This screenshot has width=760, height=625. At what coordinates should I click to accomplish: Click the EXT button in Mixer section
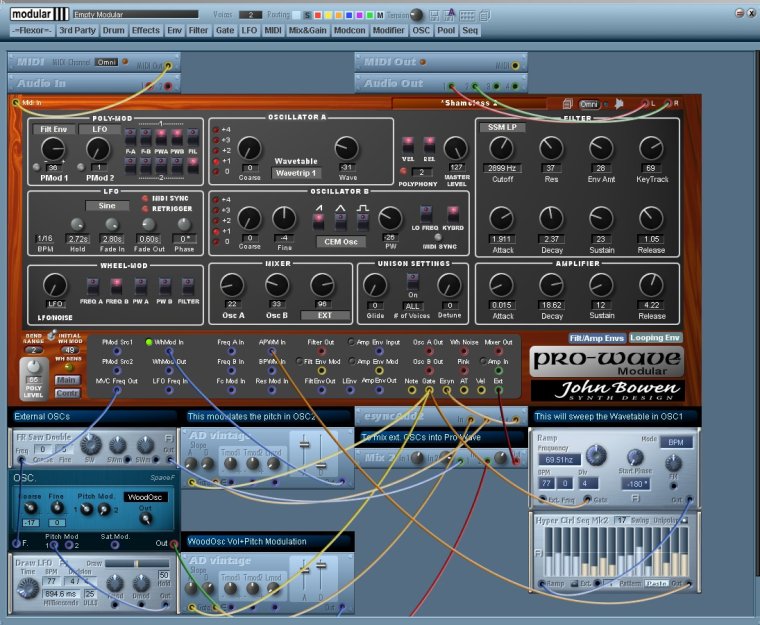[x=325, y=316]
